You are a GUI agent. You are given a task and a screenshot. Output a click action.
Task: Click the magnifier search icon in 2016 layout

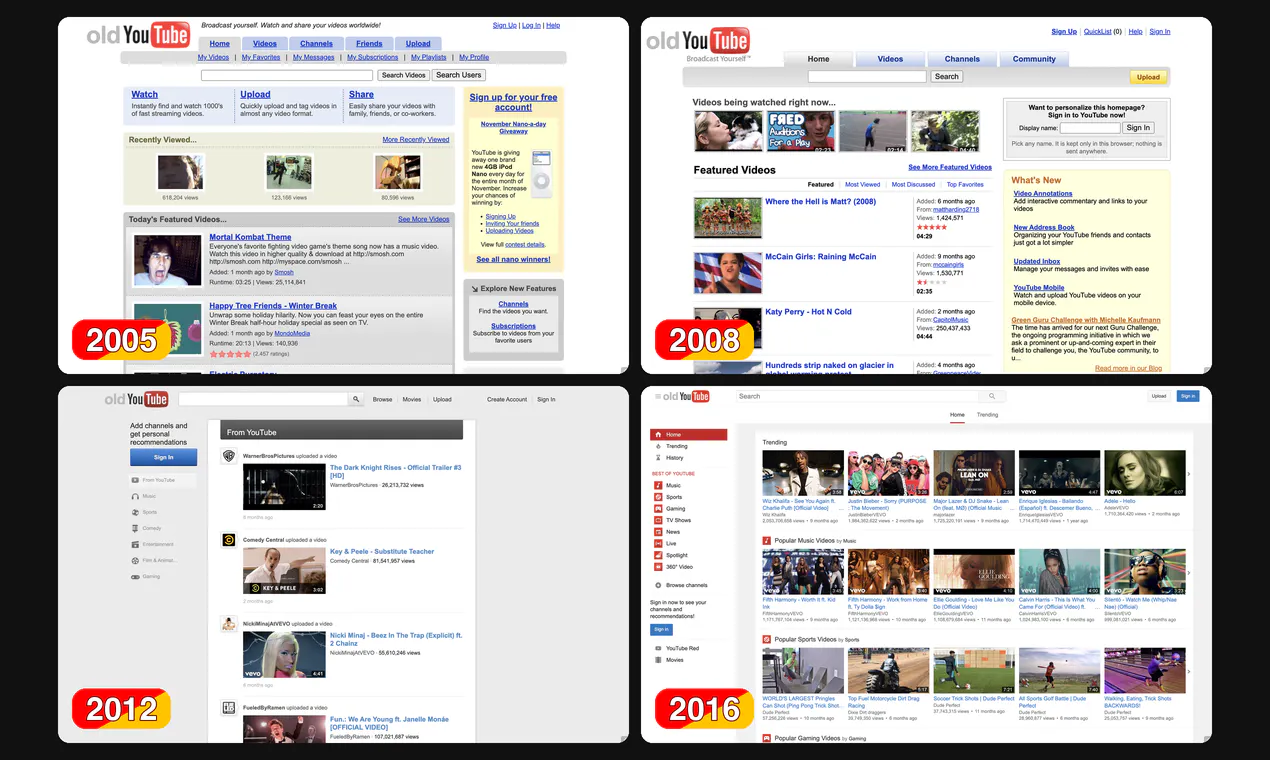pos(992,397)
